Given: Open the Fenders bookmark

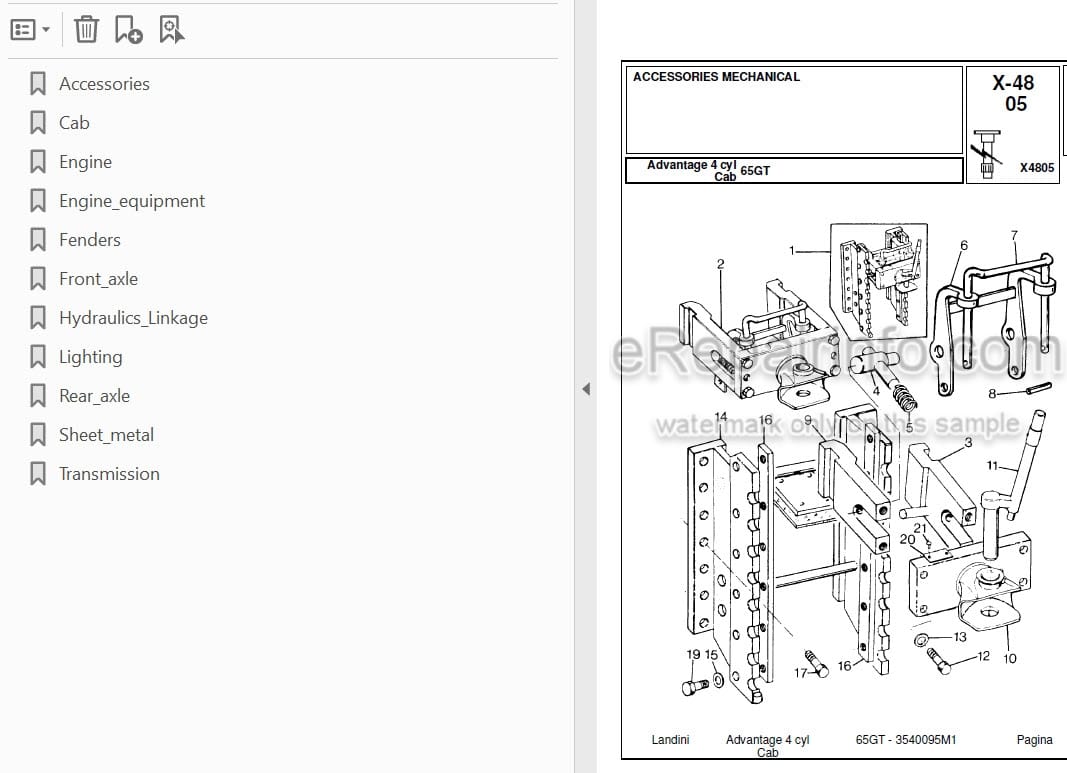Looking at the screenshot, I should coord(90,240).
